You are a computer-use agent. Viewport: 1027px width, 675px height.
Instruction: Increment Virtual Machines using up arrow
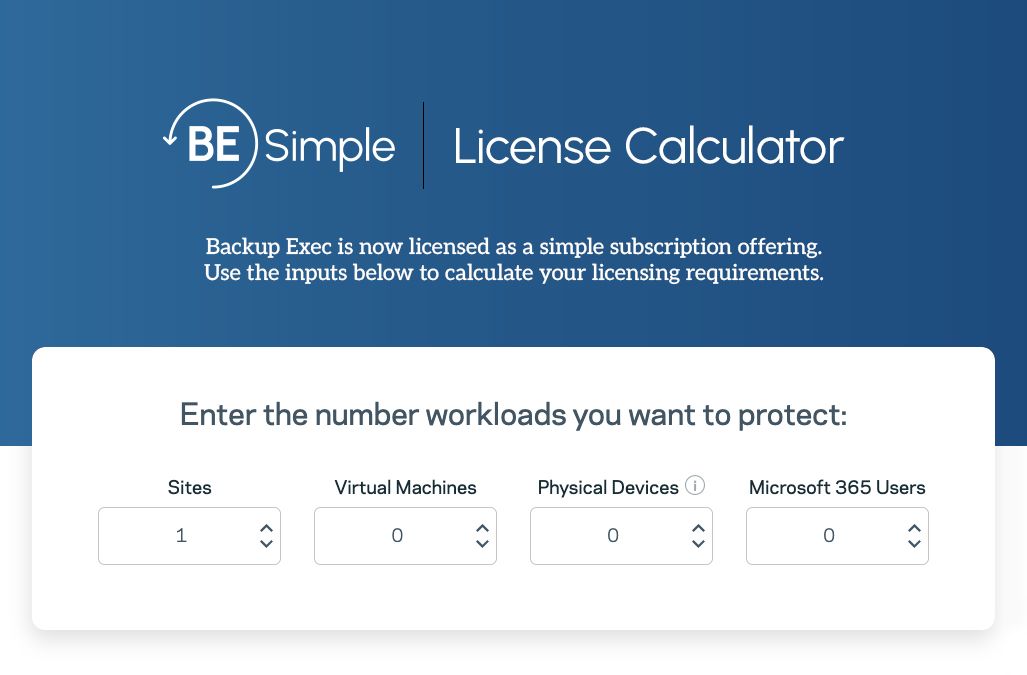pyautogui.click(x=482, y=528)
